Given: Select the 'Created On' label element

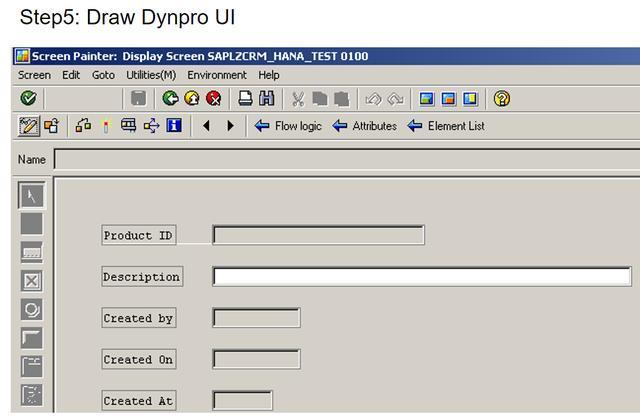Looking at the screenshot, I should [x=139, y=359].
